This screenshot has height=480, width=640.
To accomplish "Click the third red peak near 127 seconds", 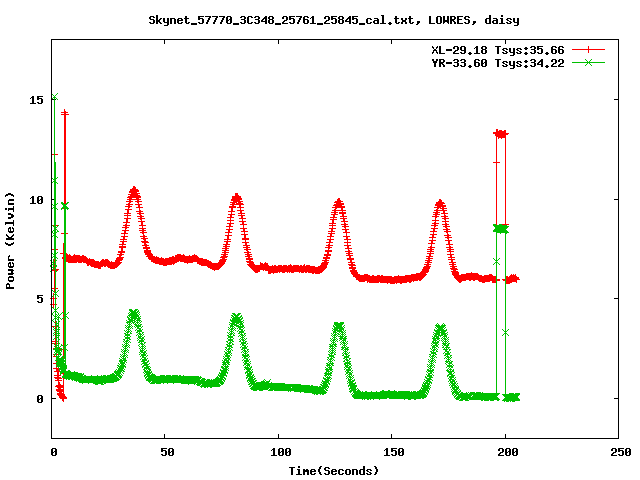I will click(338, 203).
